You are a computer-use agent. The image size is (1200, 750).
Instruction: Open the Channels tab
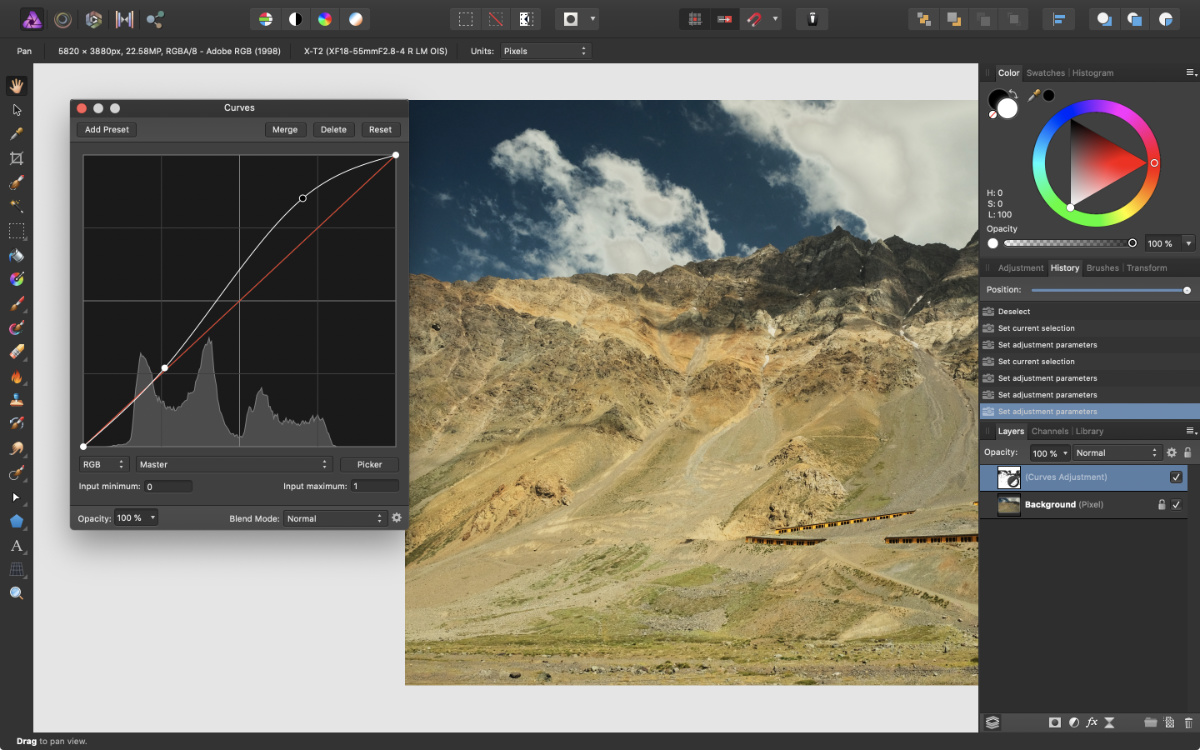(x=1049, y=431)
